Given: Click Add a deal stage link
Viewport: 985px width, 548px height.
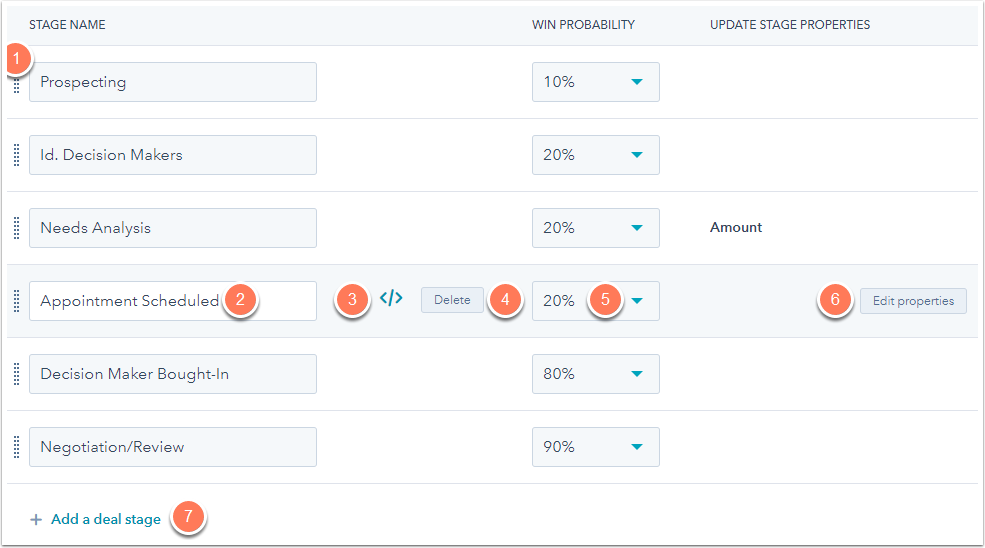Looking at the screenshot, I should click(x=105, y=519).
